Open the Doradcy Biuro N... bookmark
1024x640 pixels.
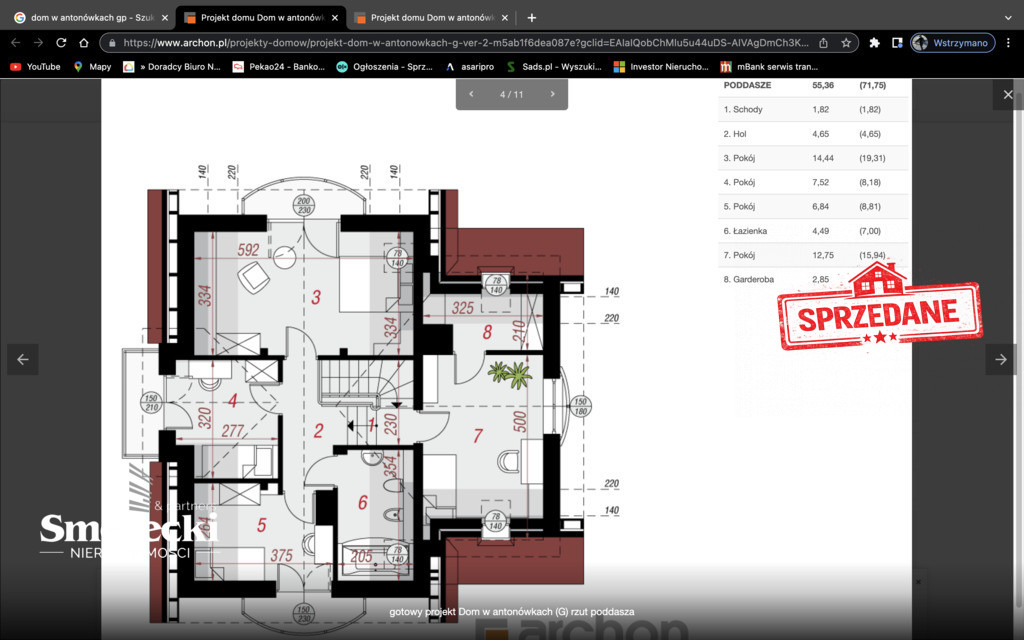172,67
